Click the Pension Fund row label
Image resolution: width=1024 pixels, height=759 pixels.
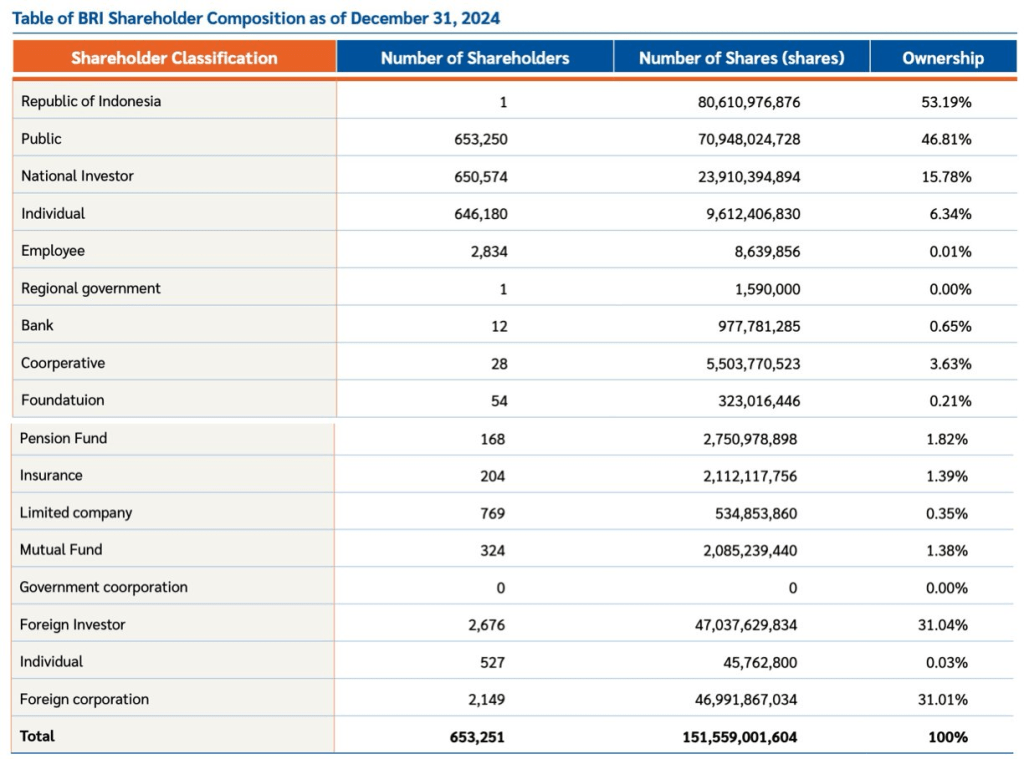(63, 438)
